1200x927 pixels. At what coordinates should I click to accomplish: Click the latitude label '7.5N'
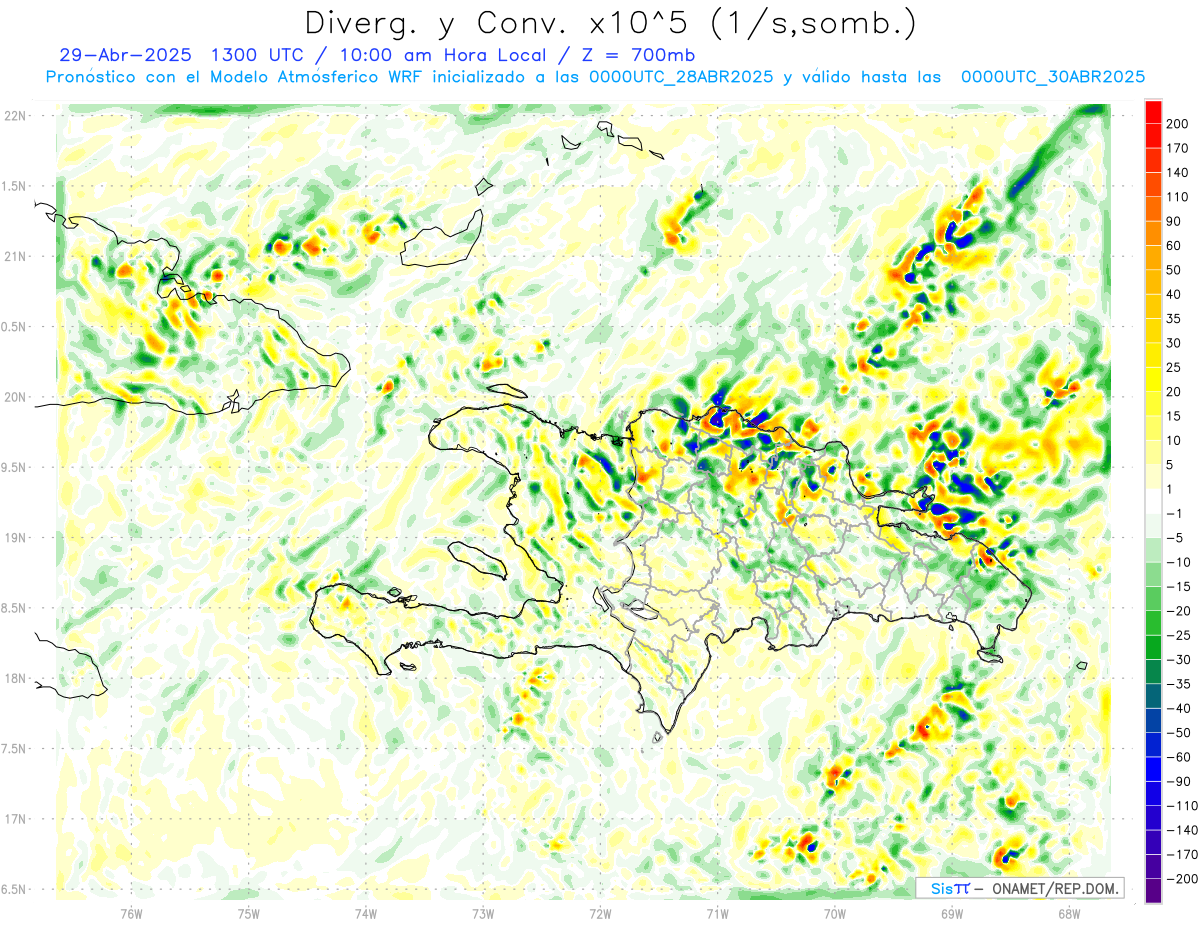[14, 749]
